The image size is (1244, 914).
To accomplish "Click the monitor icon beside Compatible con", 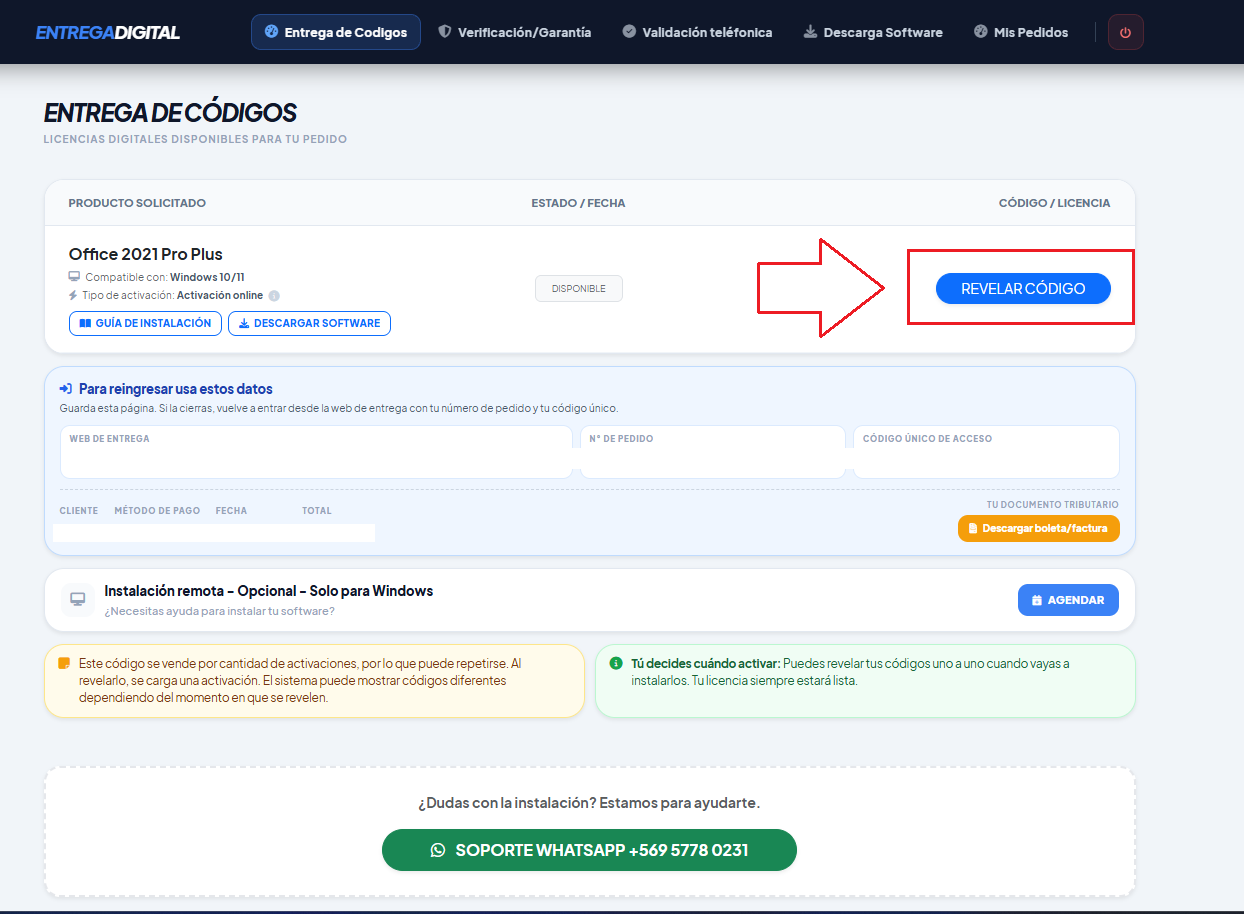I will point(74,277).
